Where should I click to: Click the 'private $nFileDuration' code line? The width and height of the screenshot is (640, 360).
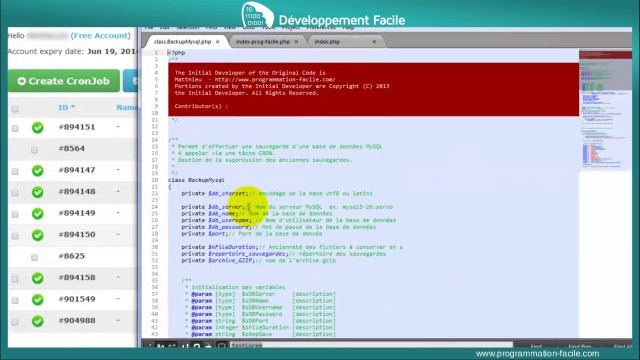292,247
